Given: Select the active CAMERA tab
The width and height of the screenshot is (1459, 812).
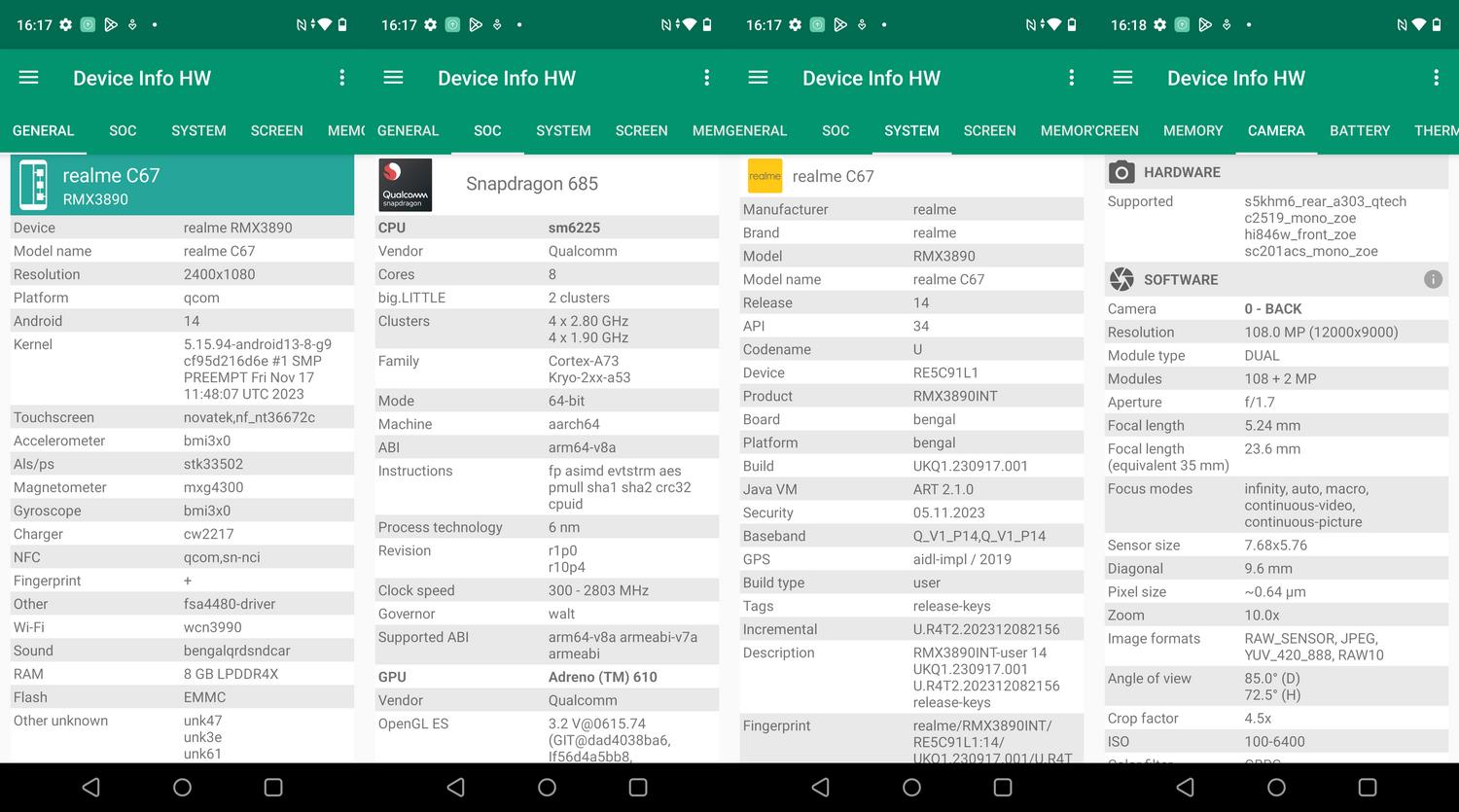Looking at the screenshot, I should point(1276,130).
